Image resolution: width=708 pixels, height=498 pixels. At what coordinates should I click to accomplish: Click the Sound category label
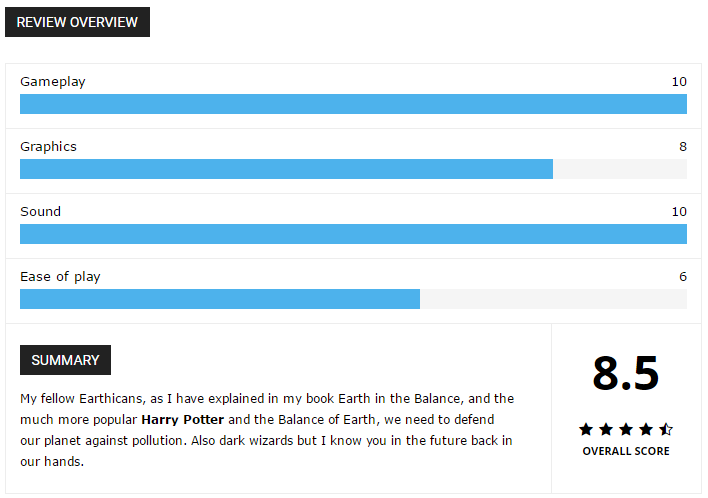pyautogui.click(x=41, y=211)
